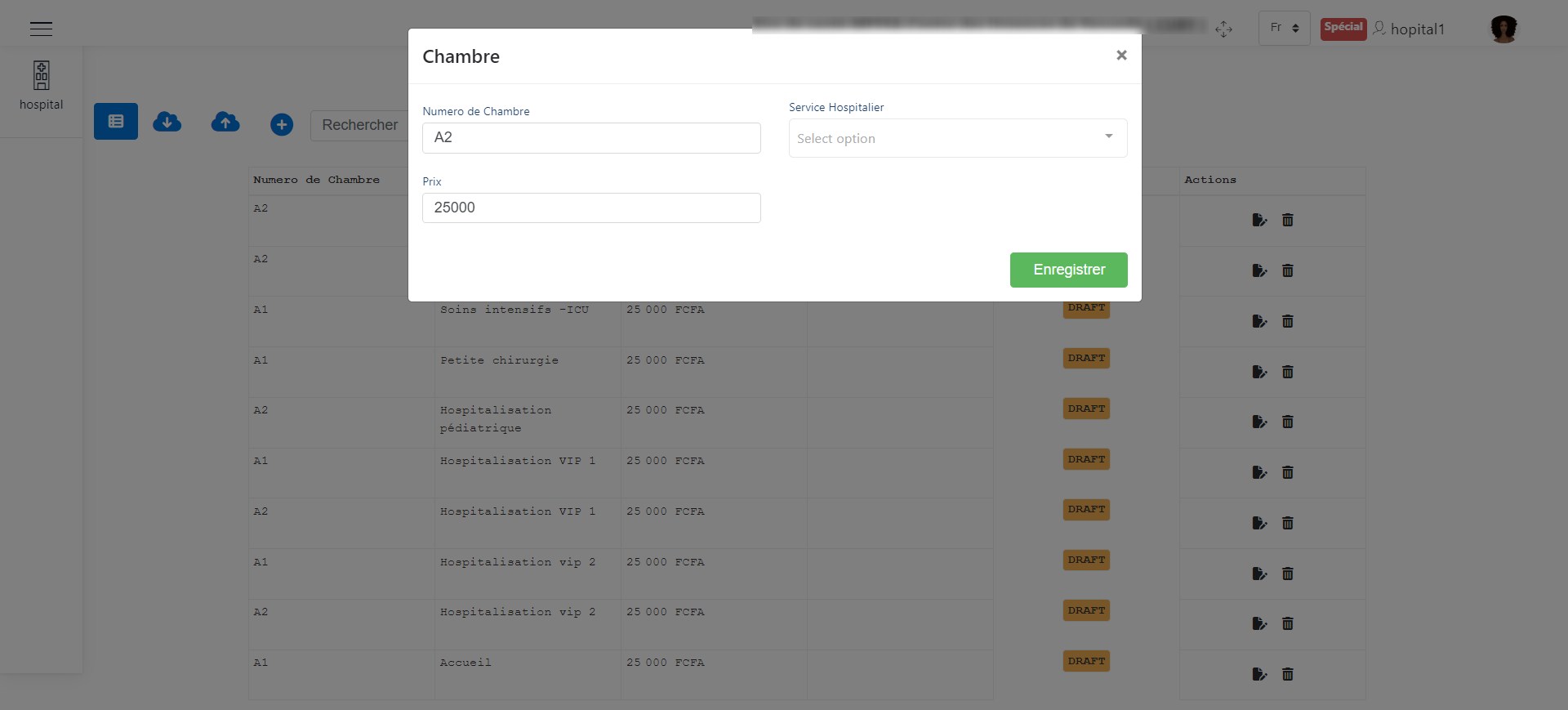Focus the Numero de Chambre field
The height and width of the screenshot is (710, 1568).
tap(591, 138)
